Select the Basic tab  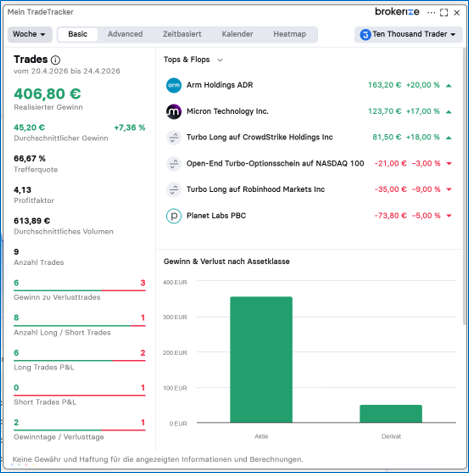tap(78, 34)
